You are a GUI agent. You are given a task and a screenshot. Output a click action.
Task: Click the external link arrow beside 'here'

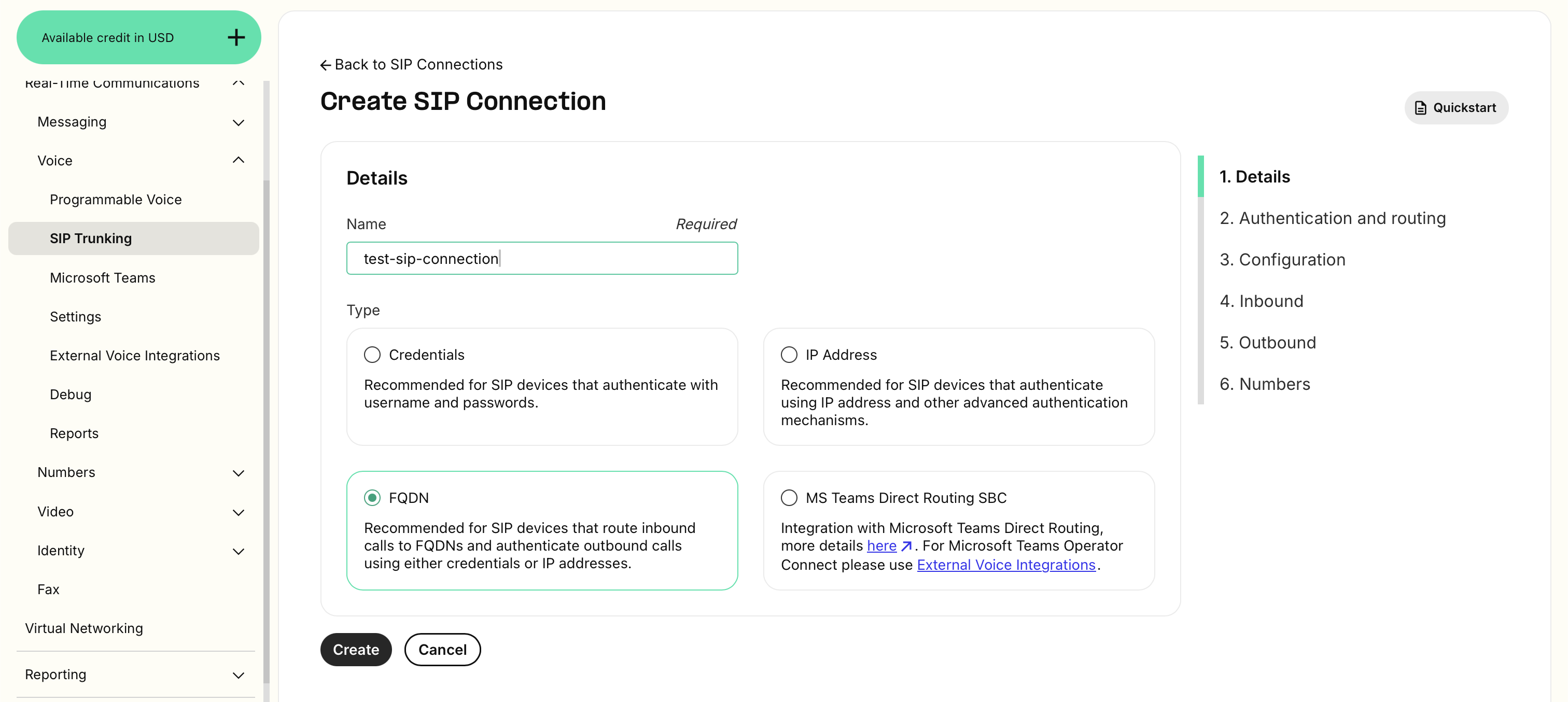point(906,546)
